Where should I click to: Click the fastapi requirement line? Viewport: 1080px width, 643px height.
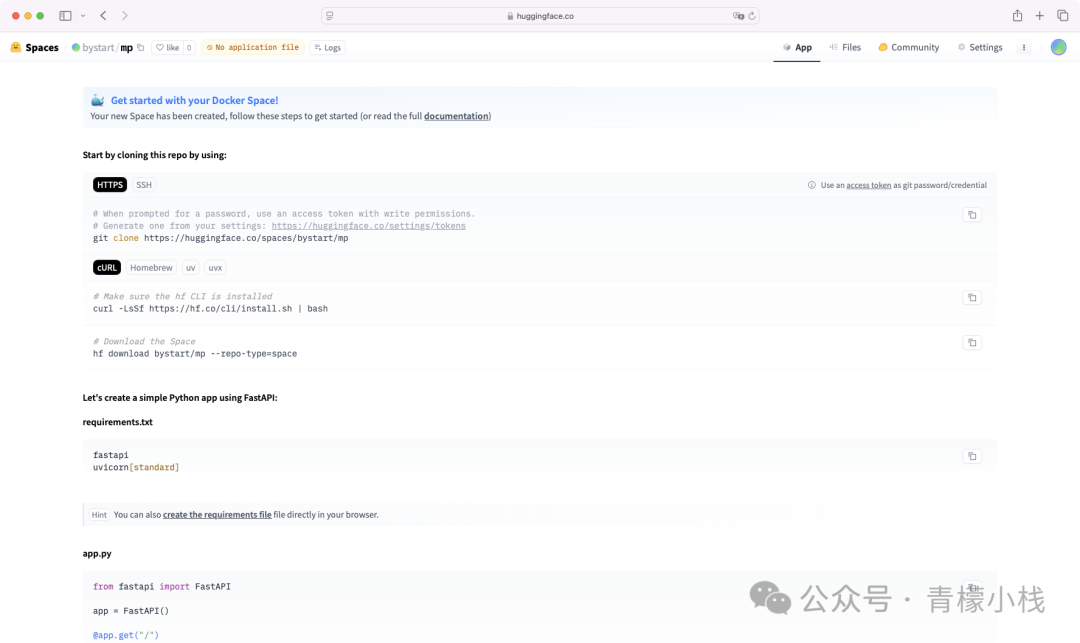pos(111,455)
